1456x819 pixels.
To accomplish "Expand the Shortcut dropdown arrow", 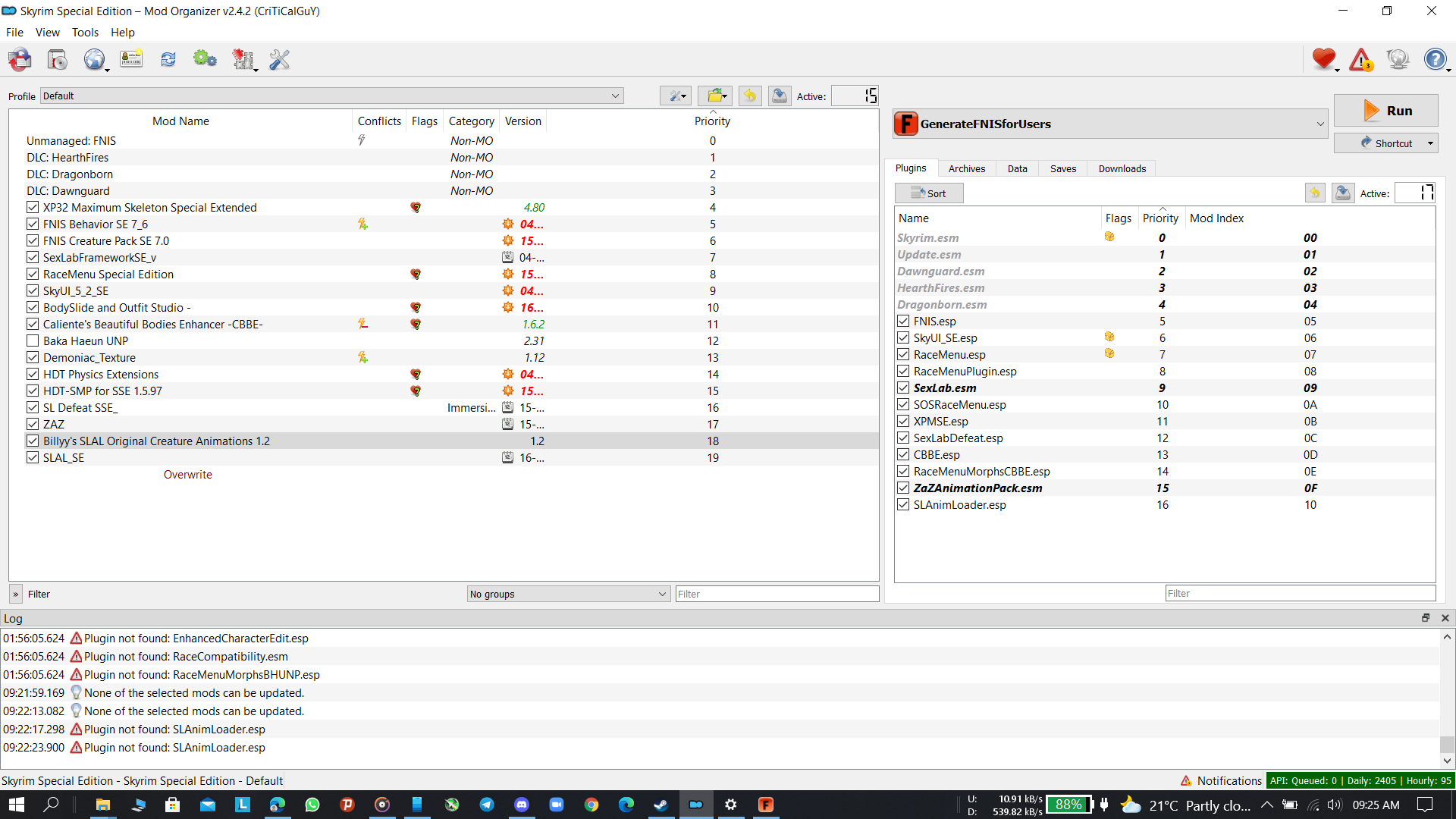I will pos(1430,143).
